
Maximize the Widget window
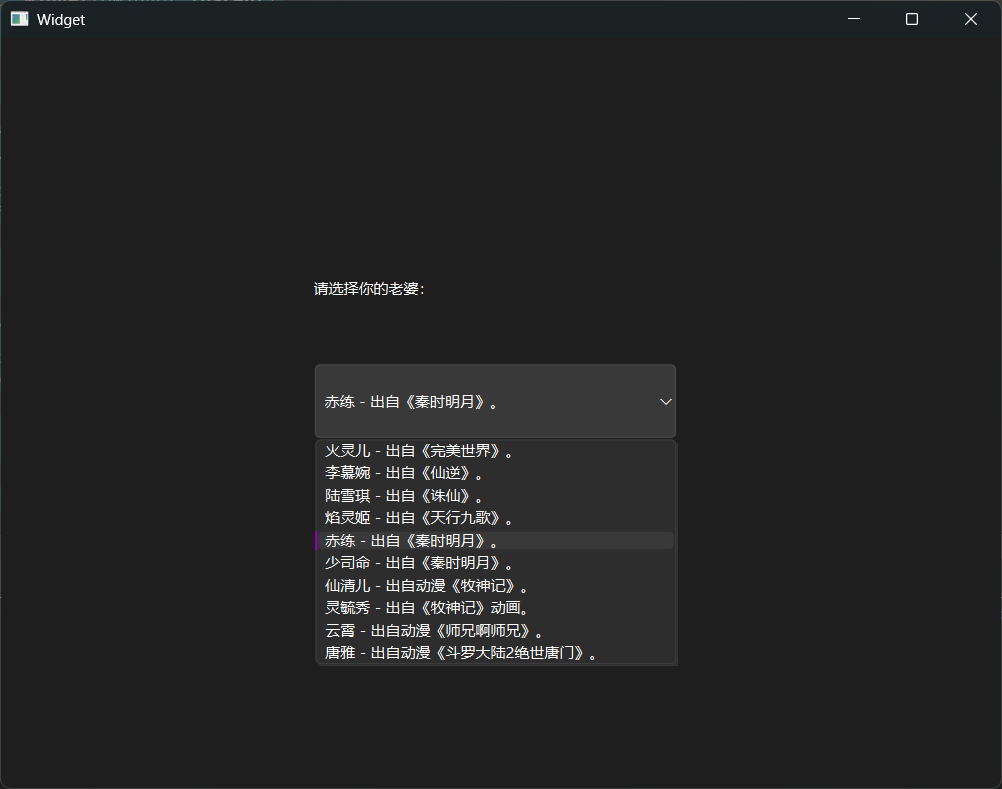pyautogui.click(x=912, y=19)
